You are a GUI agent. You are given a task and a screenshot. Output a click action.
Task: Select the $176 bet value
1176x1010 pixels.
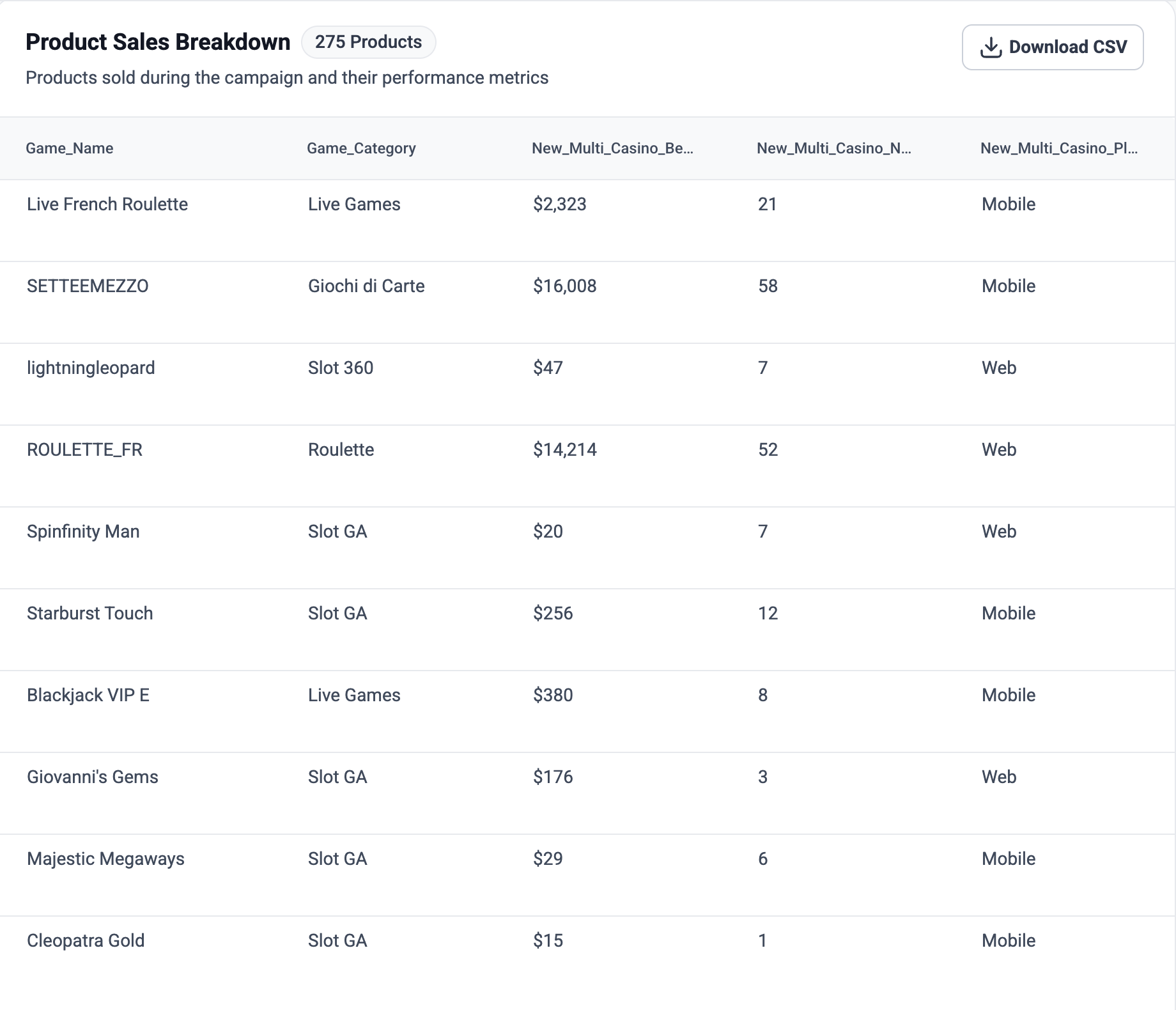tap(553, 777)
